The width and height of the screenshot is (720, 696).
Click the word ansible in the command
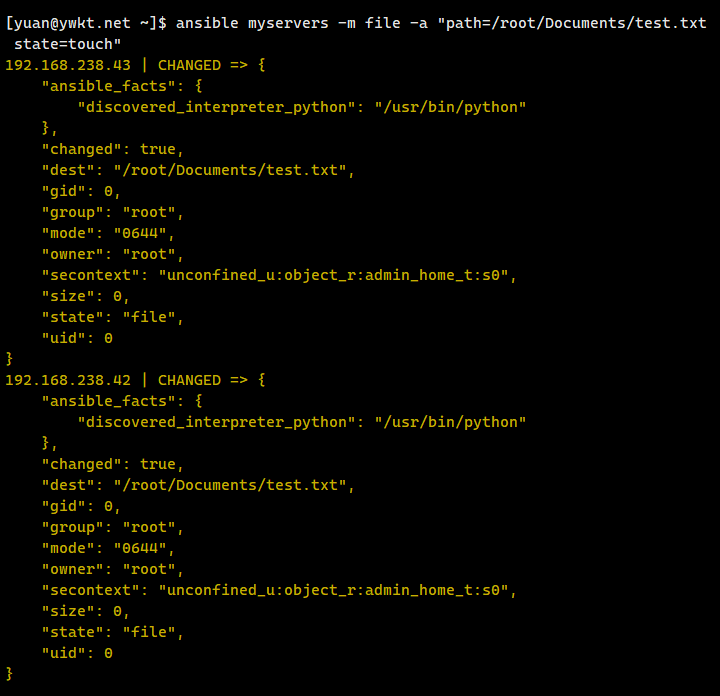pos(207,23)
